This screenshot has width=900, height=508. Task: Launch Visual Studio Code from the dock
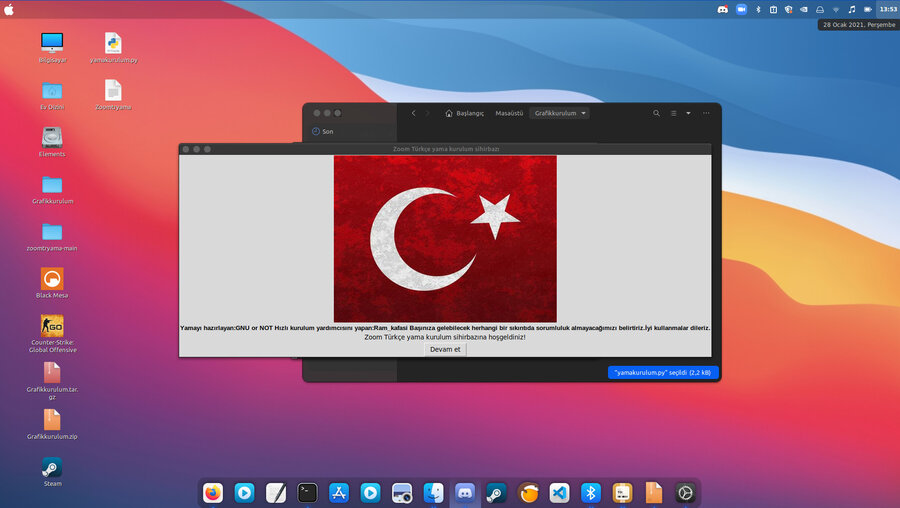click(x=559, y=493)
